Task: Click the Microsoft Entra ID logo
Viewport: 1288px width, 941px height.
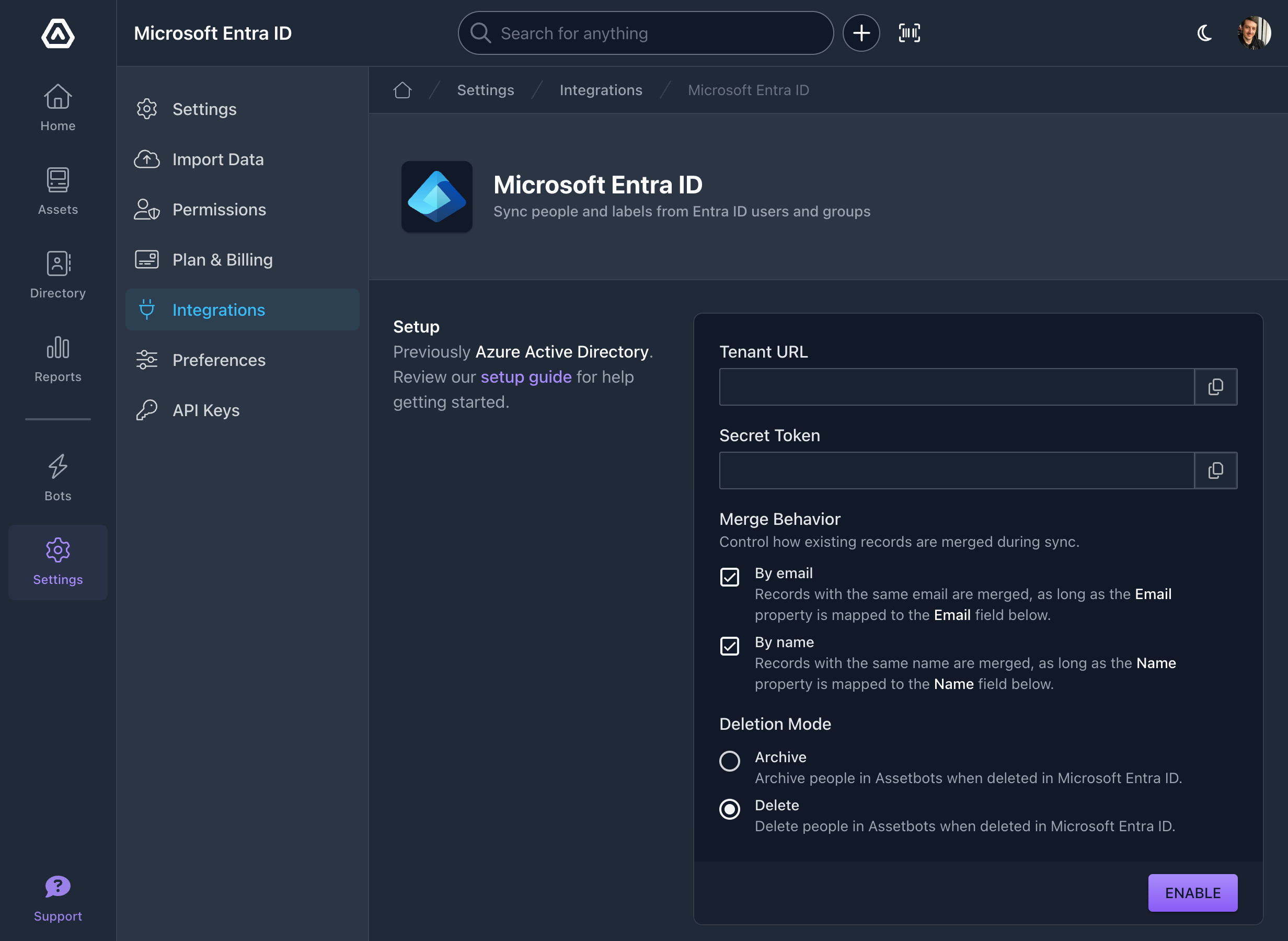Action: click(x=436, y=197)
